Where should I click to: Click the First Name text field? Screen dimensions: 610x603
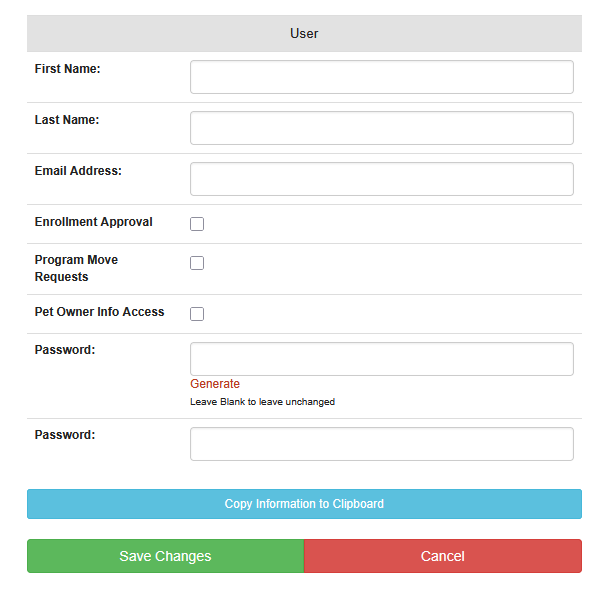pyautogui.click(x=381, y=77)
